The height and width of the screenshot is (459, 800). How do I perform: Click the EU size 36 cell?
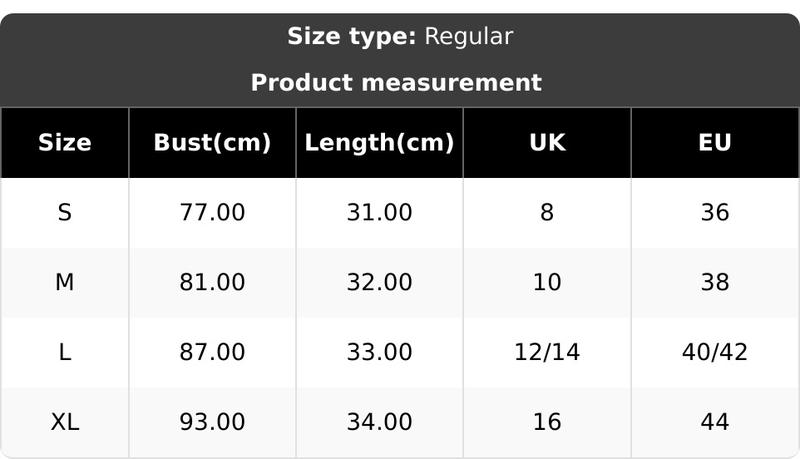[x=715, y=213]
